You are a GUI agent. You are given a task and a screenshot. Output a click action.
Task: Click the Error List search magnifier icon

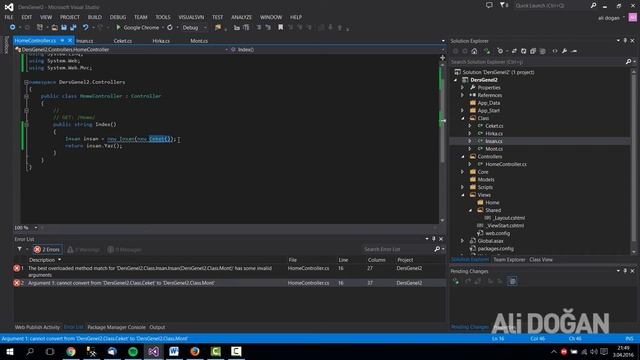[437, 249]
